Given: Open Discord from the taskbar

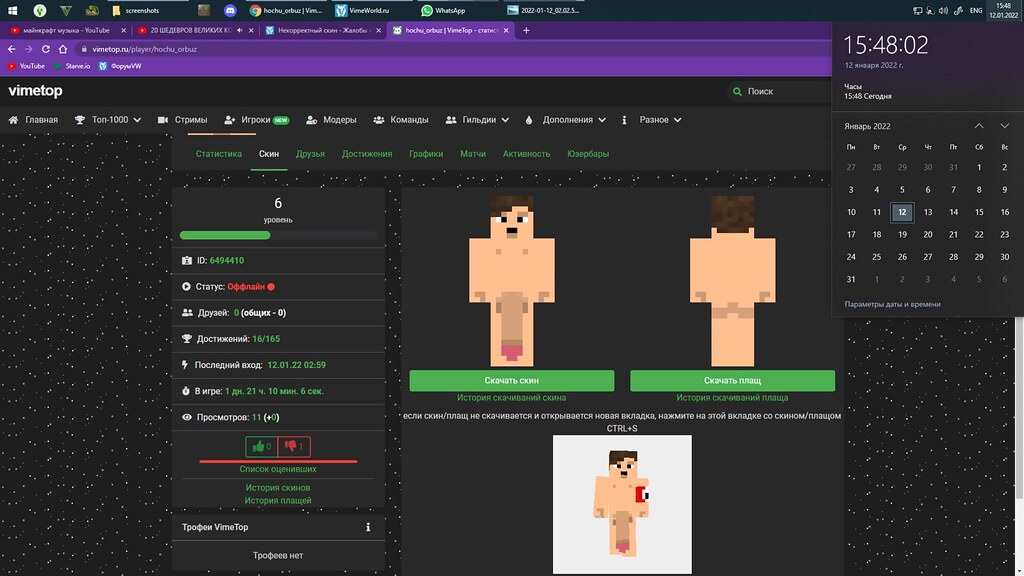Looking at the screenshot, I should (x=229, y=10).
